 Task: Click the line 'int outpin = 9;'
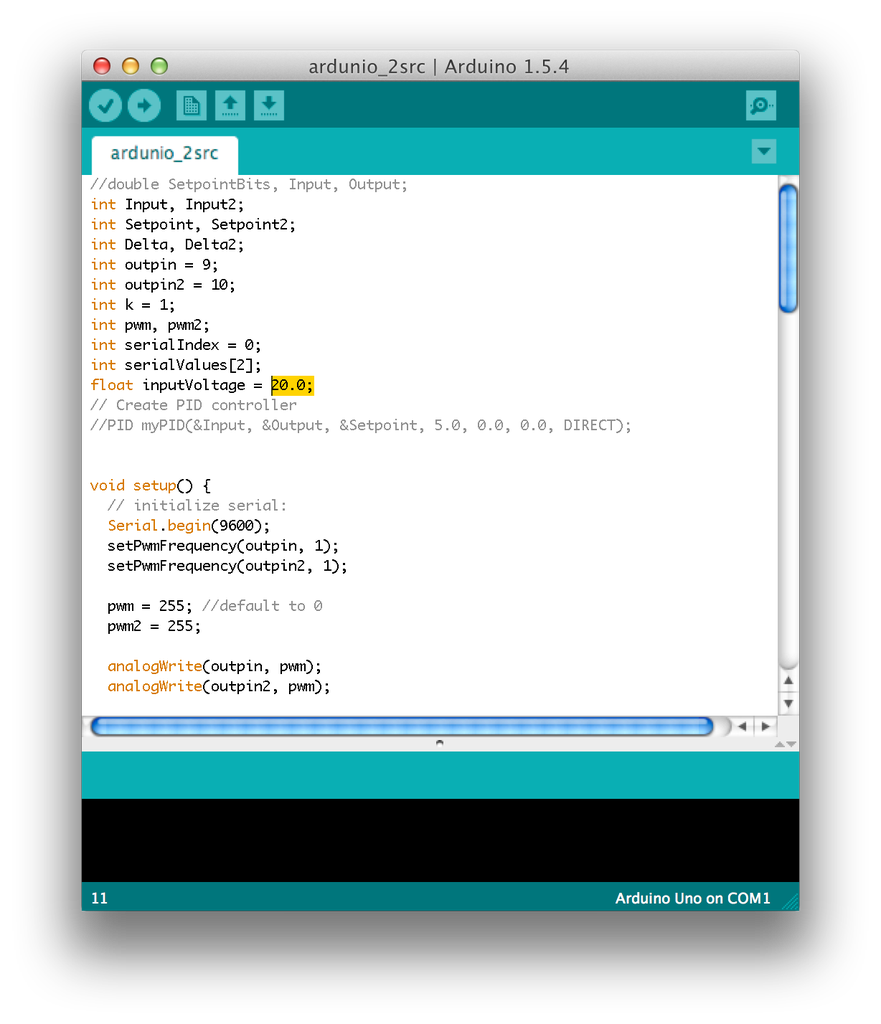(x=155, y=265)
